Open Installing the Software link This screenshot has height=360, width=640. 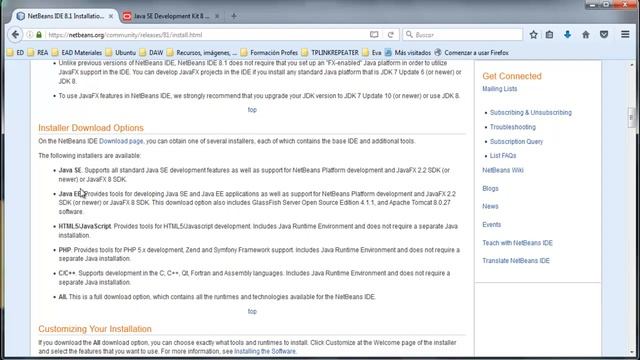pos(265,351)
